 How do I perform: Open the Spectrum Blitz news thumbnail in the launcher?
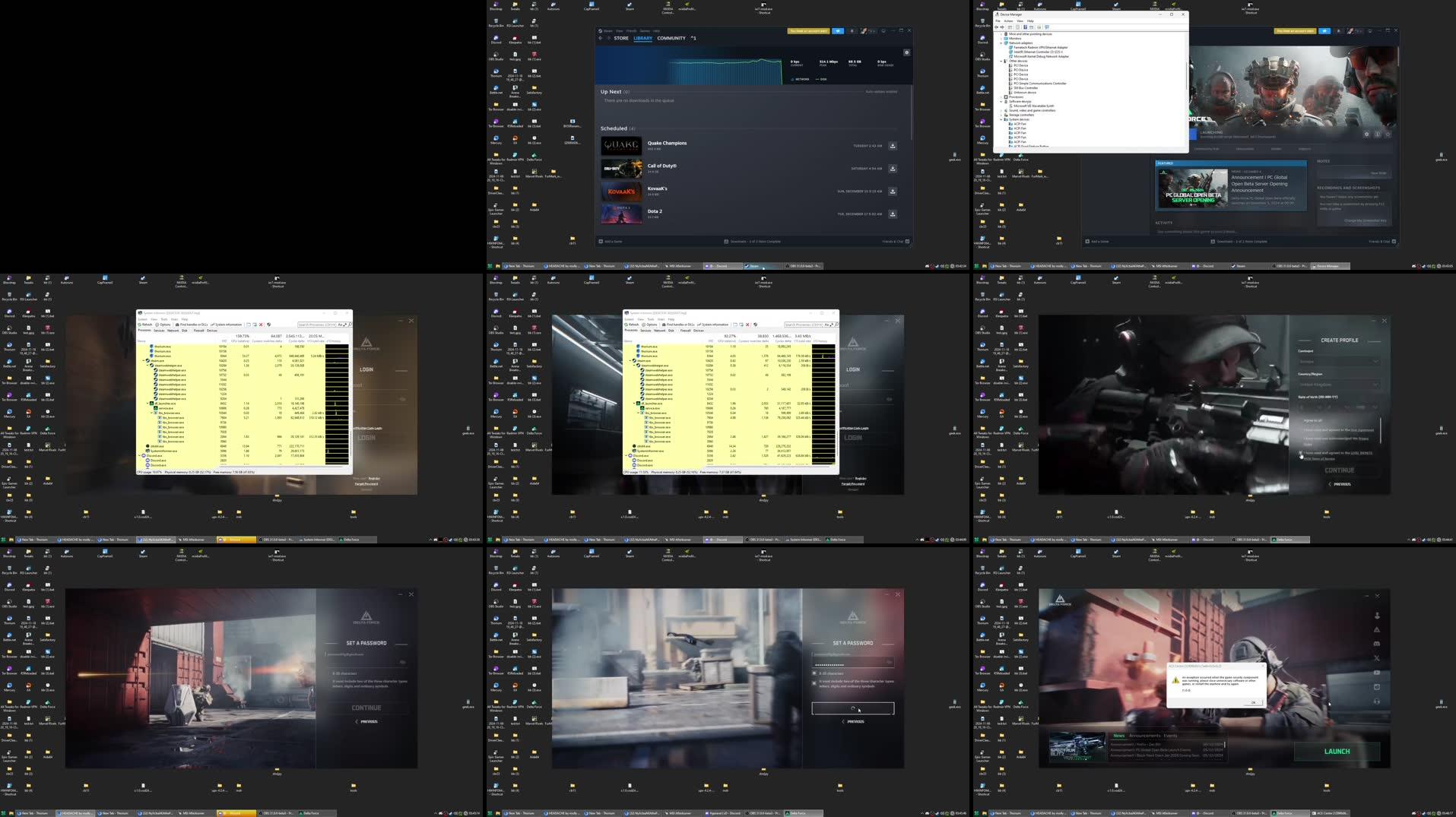click(x=1077, y=746)
